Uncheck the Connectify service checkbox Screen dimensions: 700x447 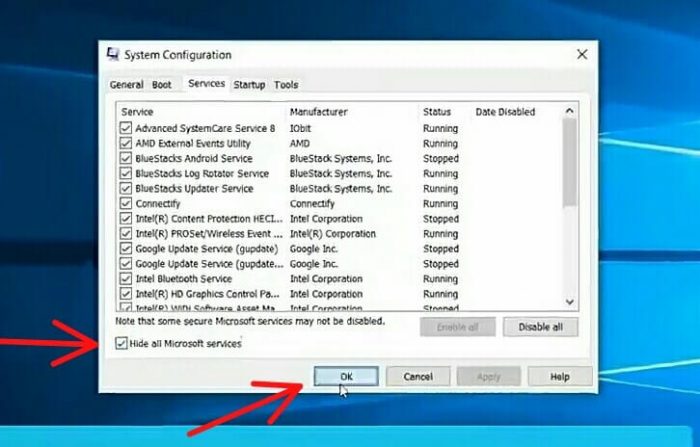click(x=125, y=204)
